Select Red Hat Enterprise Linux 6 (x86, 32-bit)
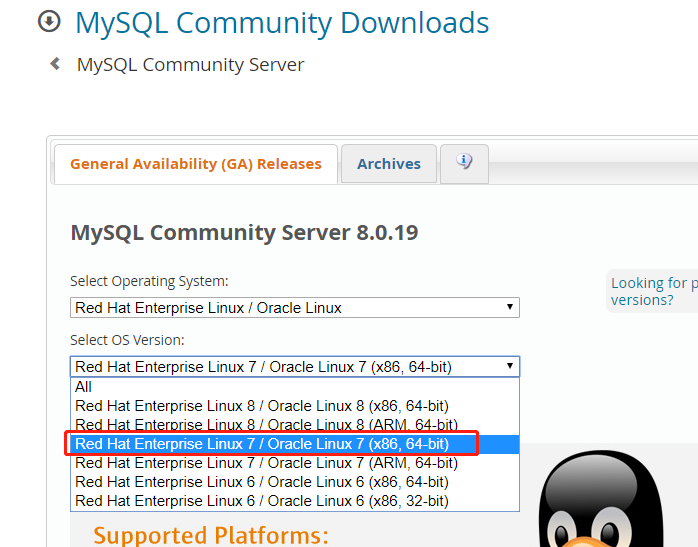 295,501
